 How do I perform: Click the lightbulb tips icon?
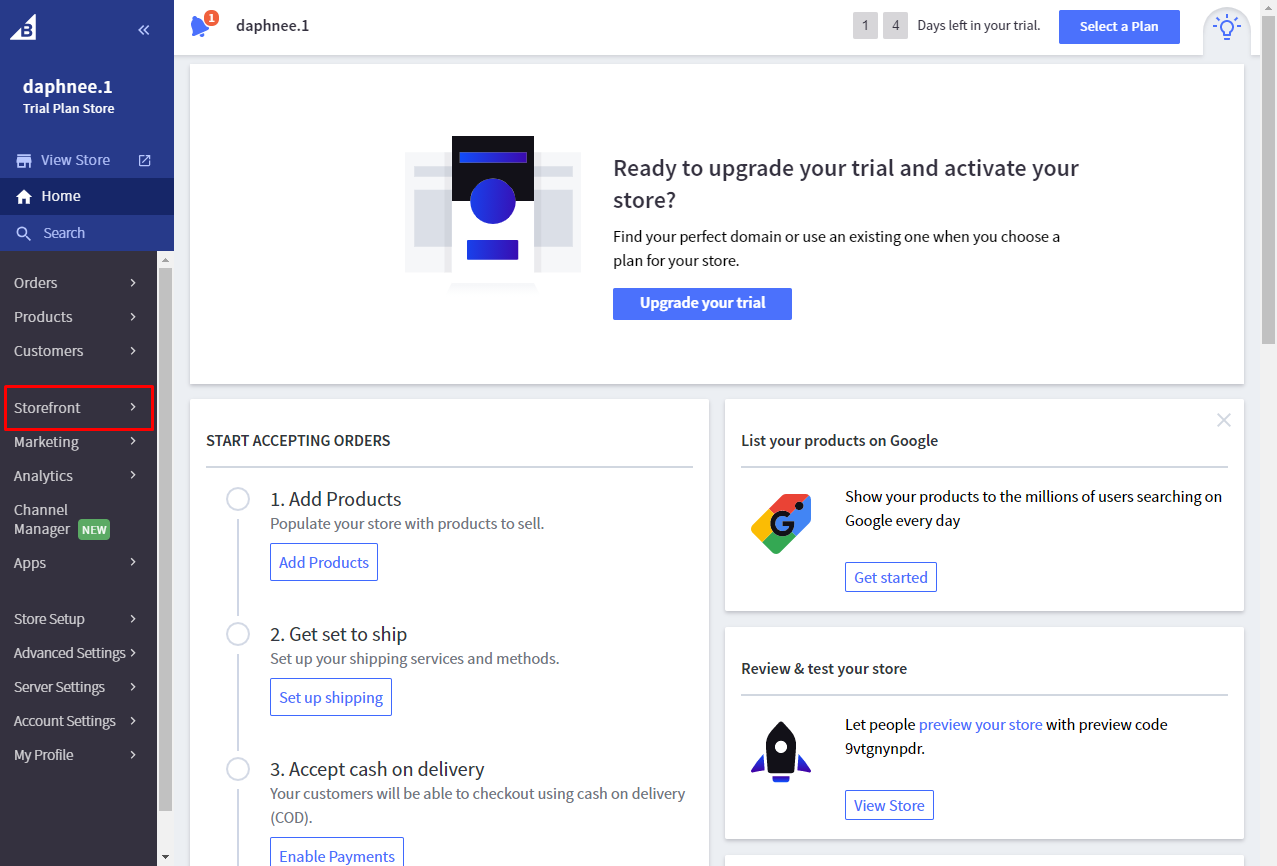(1227, 27)
